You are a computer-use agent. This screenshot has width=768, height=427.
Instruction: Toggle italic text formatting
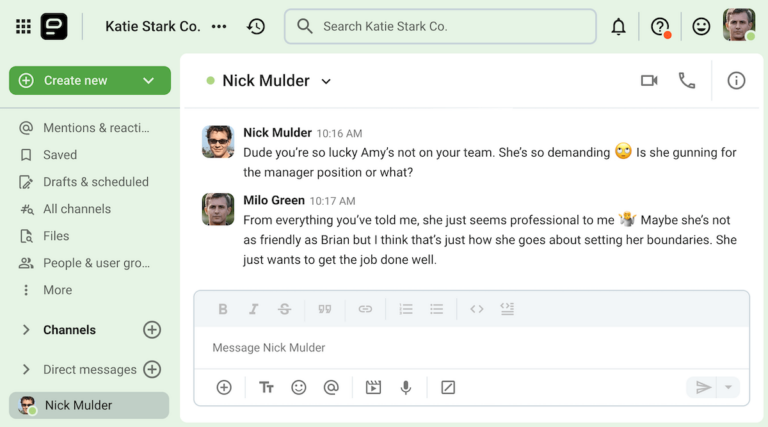point(254,309)
